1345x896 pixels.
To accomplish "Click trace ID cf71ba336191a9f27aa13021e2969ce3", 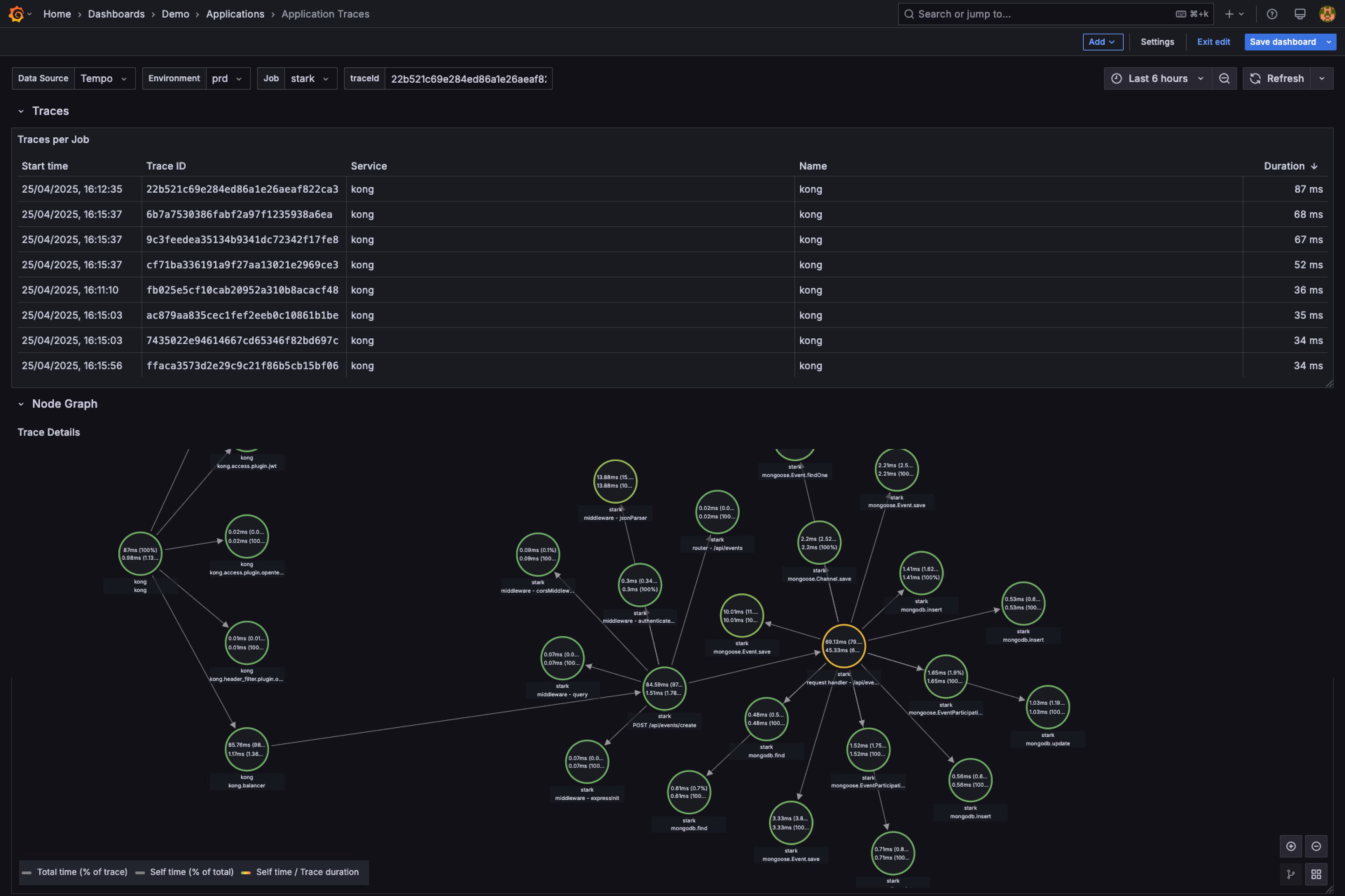I will (242, 264).
